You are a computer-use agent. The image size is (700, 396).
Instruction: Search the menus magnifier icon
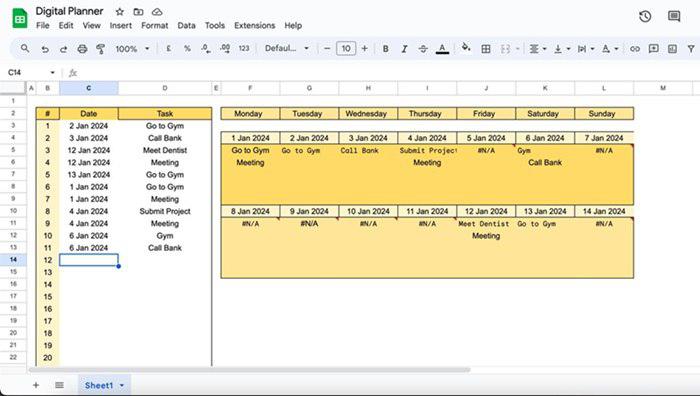[x=25, y=48]
